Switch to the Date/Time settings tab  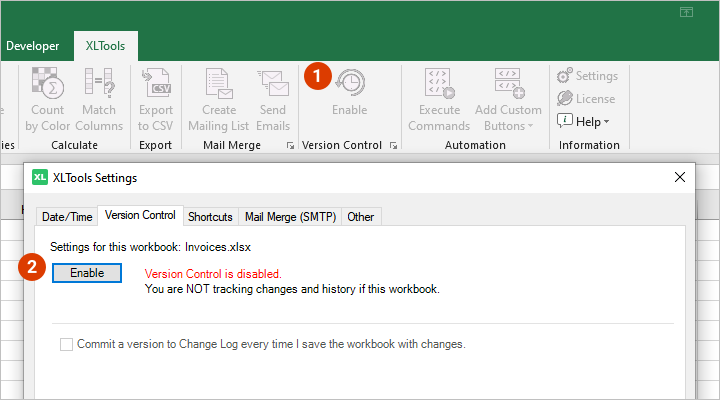(x=66, y=216)
